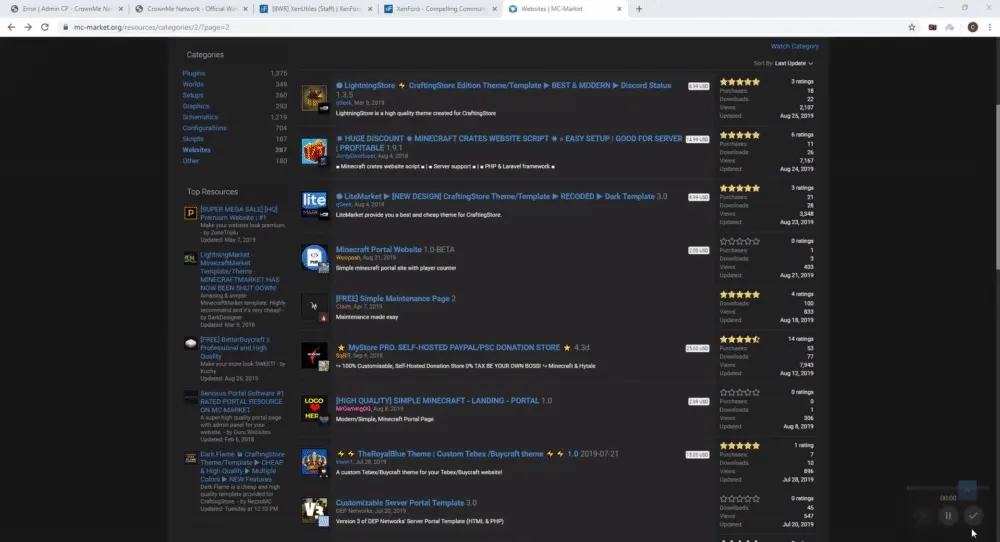
Task: Close the 'XenForo - Compelling Community' tab
Action: pos(494,9)
